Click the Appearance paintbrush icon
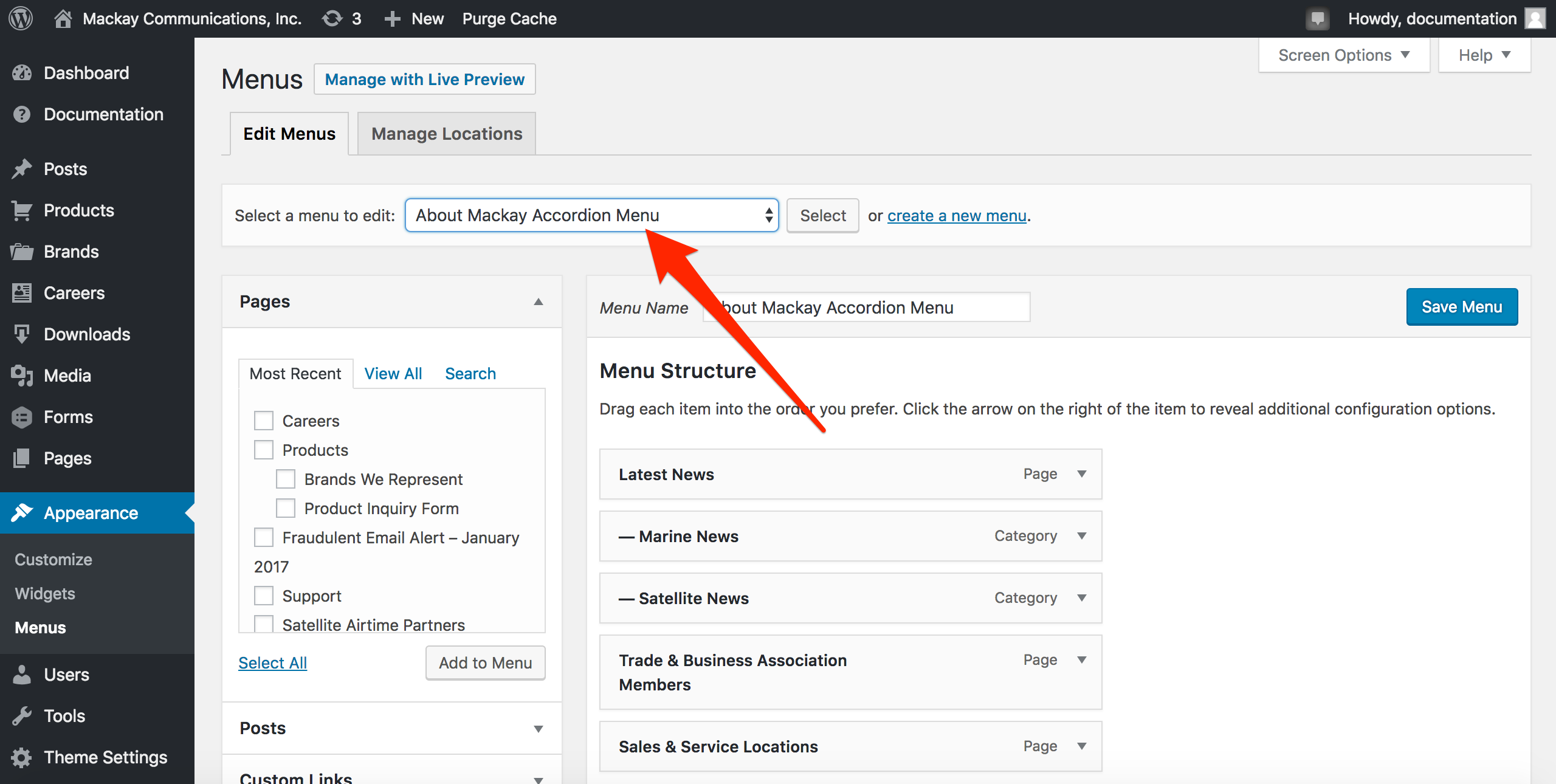1556x784 pixels. tap(22, 513)
